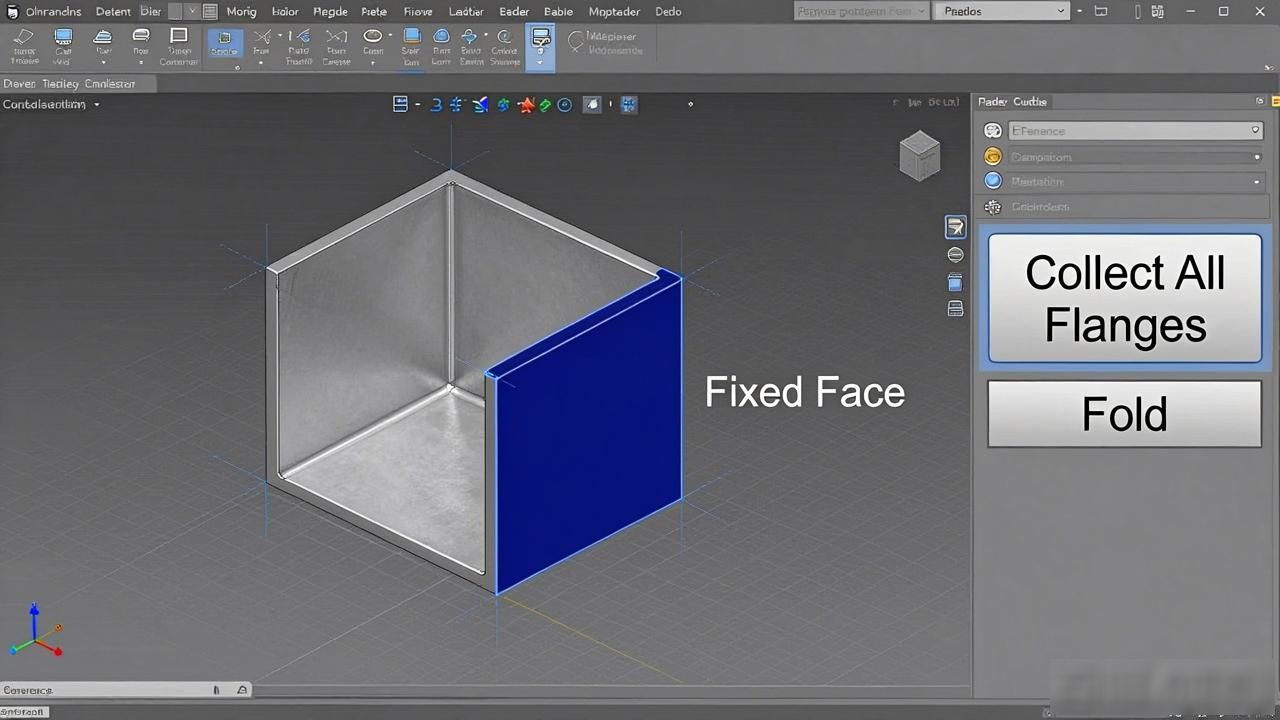Toggle the highlighted top icon on viewport edge

(955, 227)
